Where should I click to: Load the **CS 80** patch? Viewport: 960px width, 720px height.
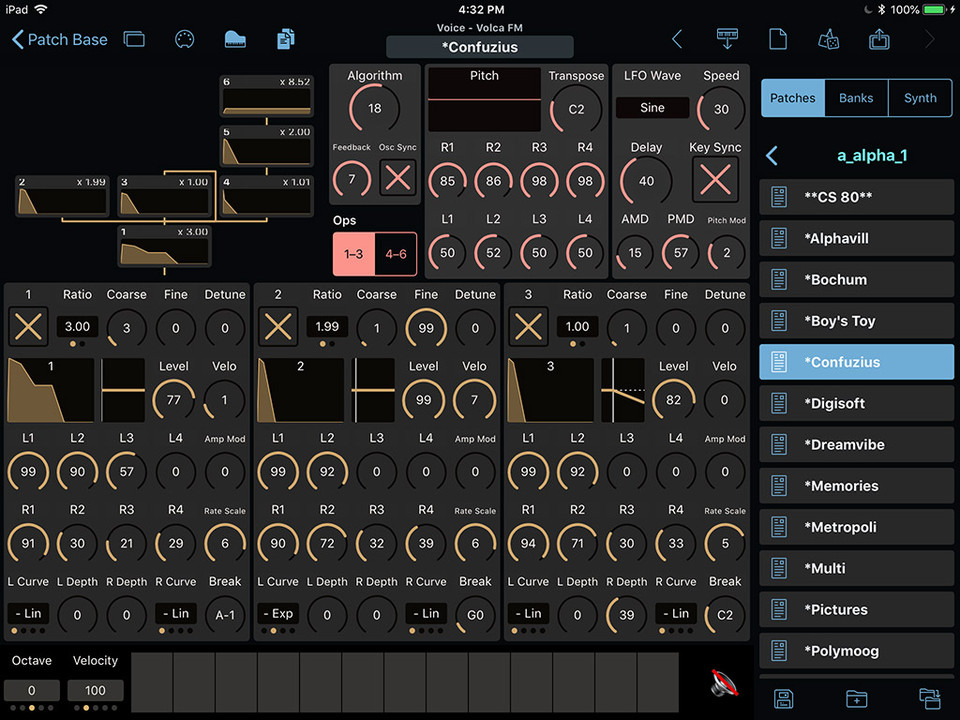click(856, 197)
